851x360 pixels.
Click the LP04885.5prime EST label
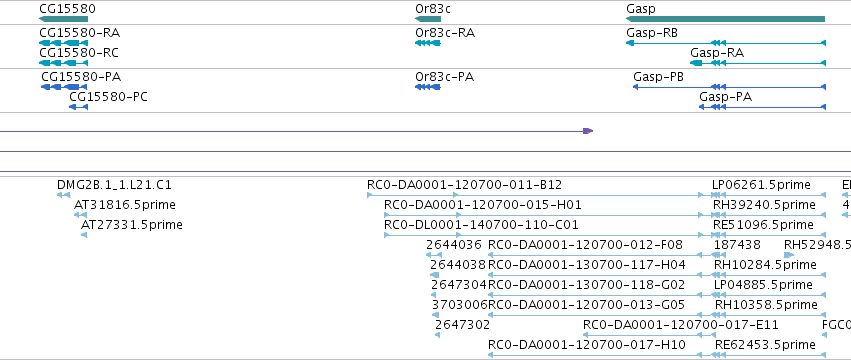click(x=763, y=285)
